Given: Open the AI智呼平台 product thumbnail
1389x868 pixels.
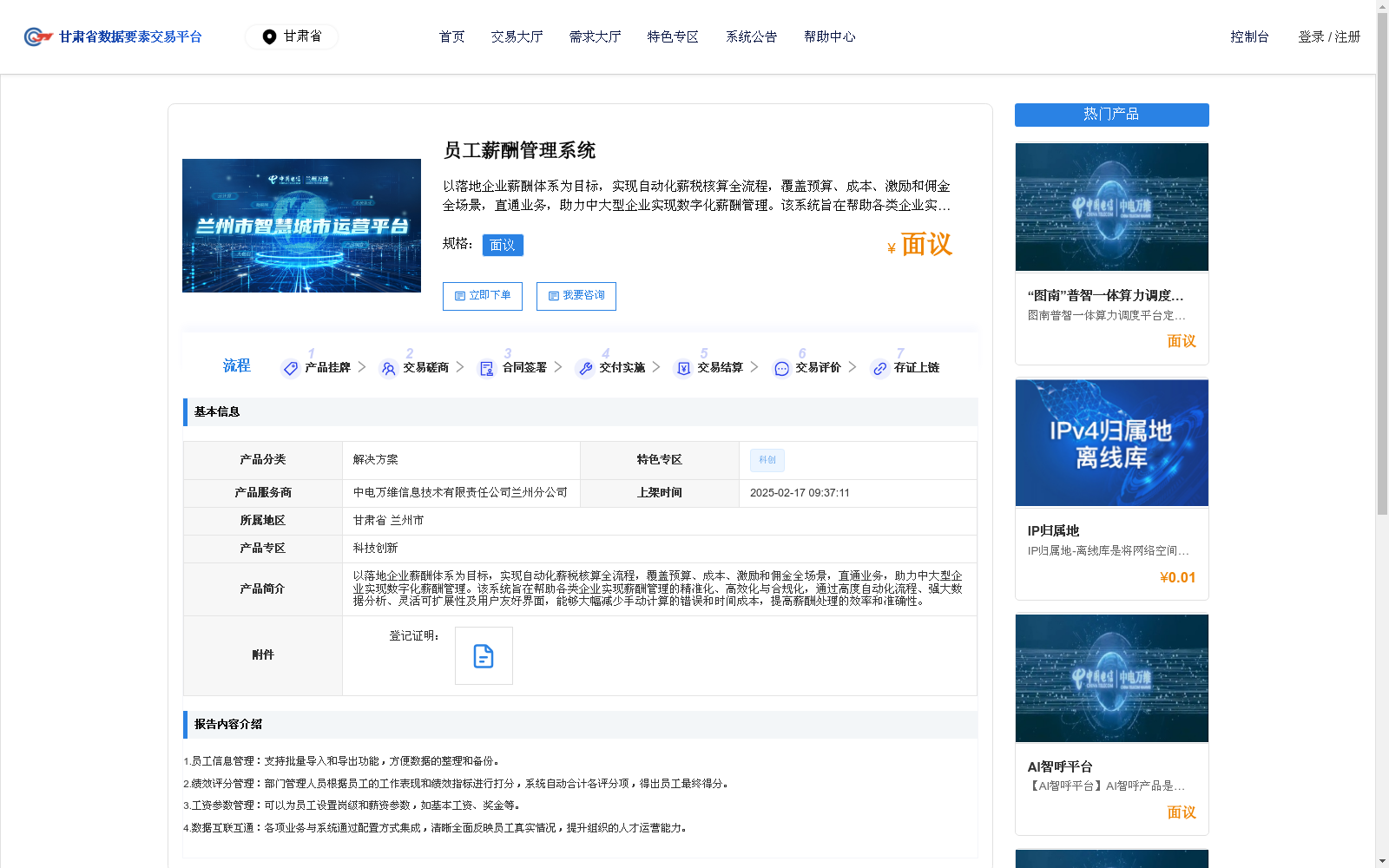Looking at the screenshot, I should pyautogui.click(x=1112, y=679).
